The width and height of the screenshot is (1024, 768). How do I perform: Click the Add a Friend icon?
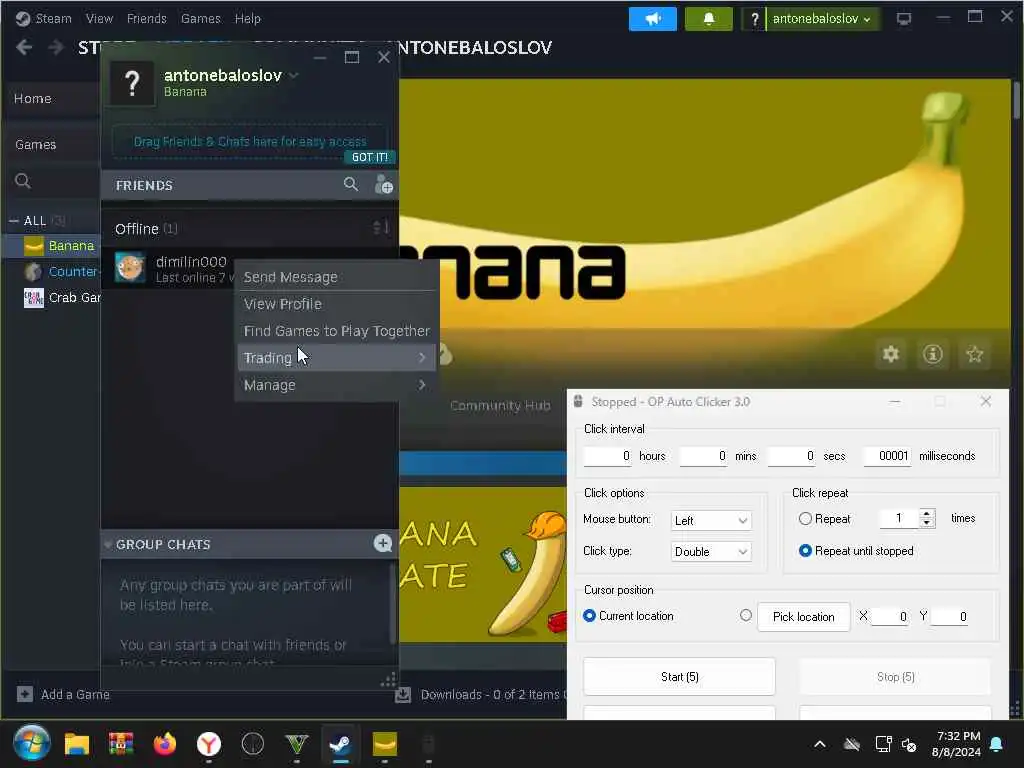click(x=383, y=185)
